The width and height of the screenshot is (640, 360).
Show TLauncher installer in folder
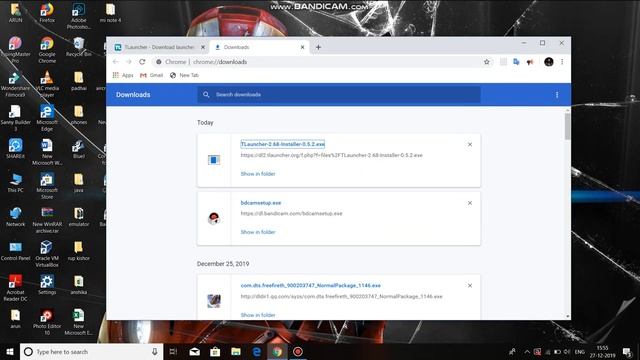click(x=258, y=174)
